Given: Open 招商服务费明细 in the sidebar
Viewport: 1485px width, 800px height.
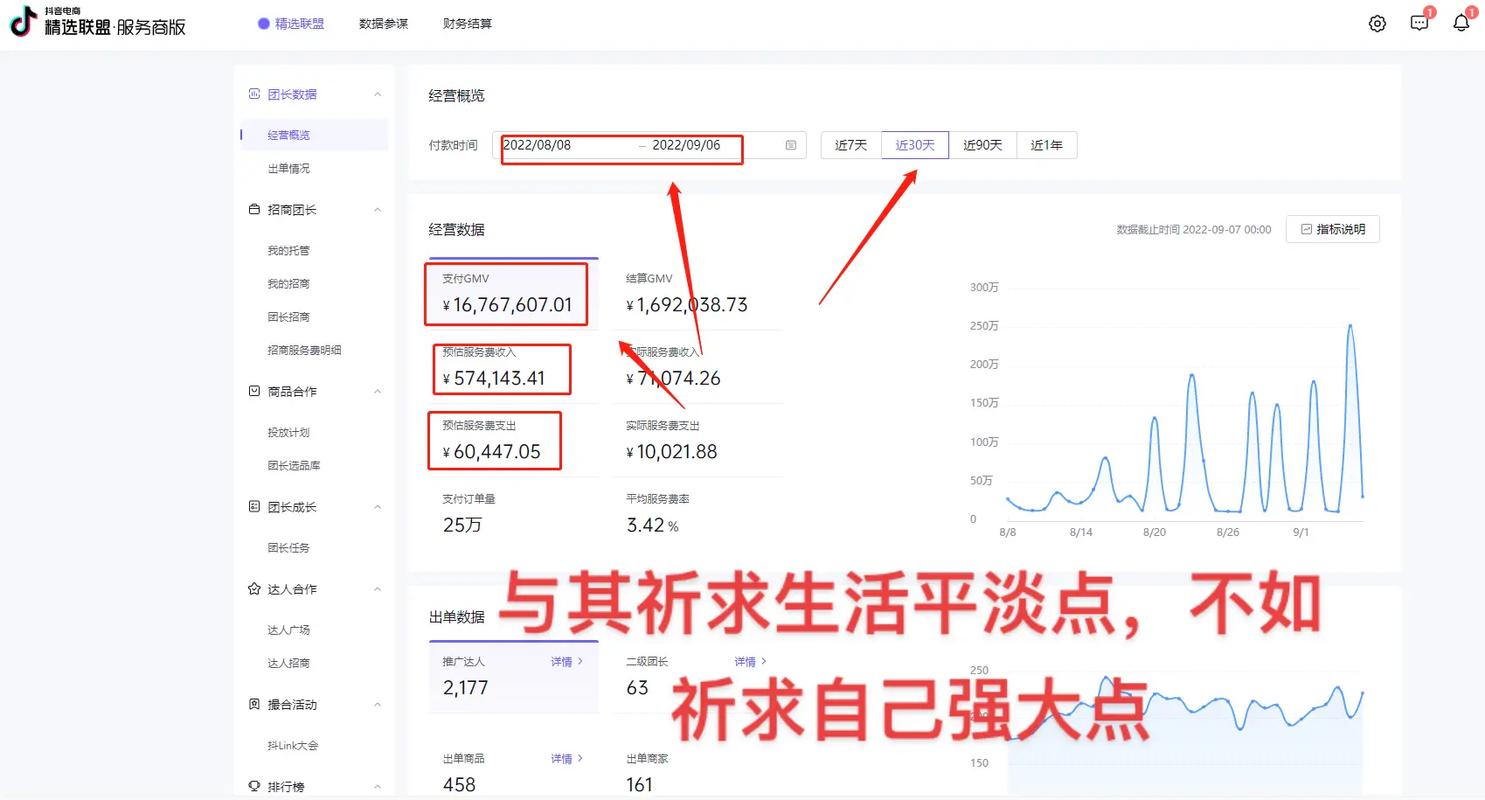Looking at the screenshot, I should pos(305,349).
